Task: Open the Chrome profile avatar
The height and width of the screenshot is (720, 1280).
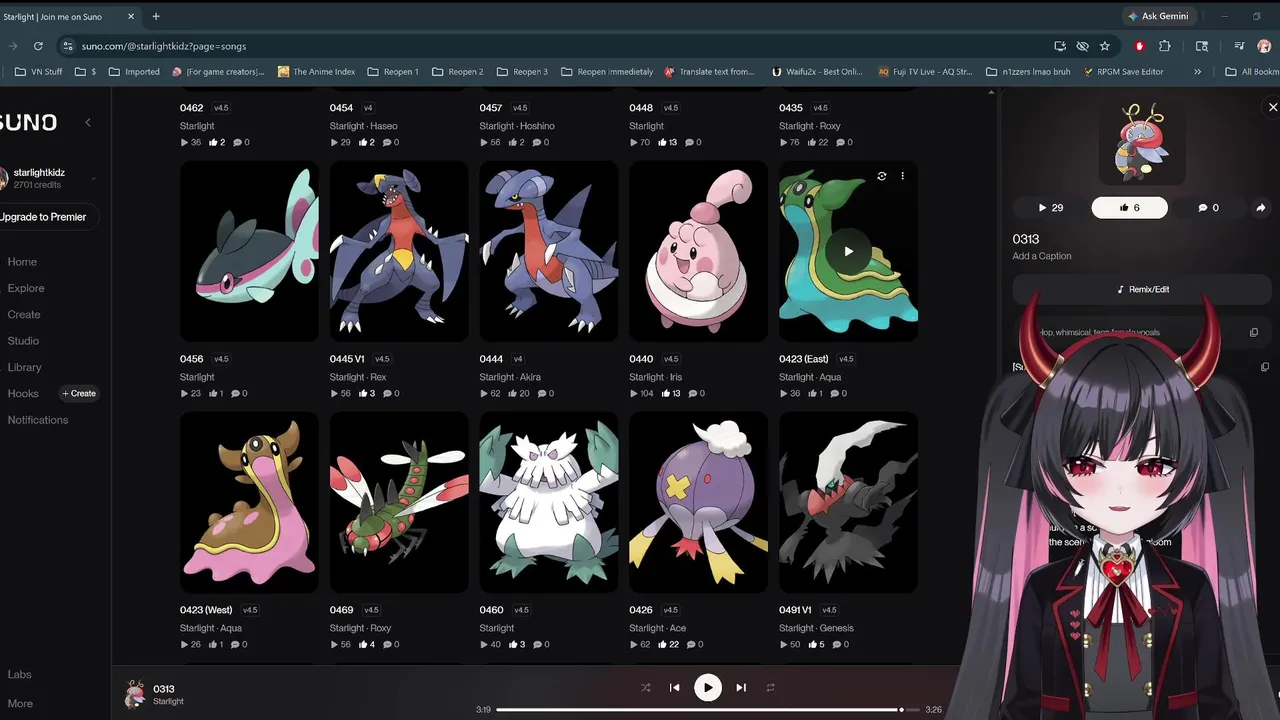Action: pyautogui.click(x=1264, y=46)
